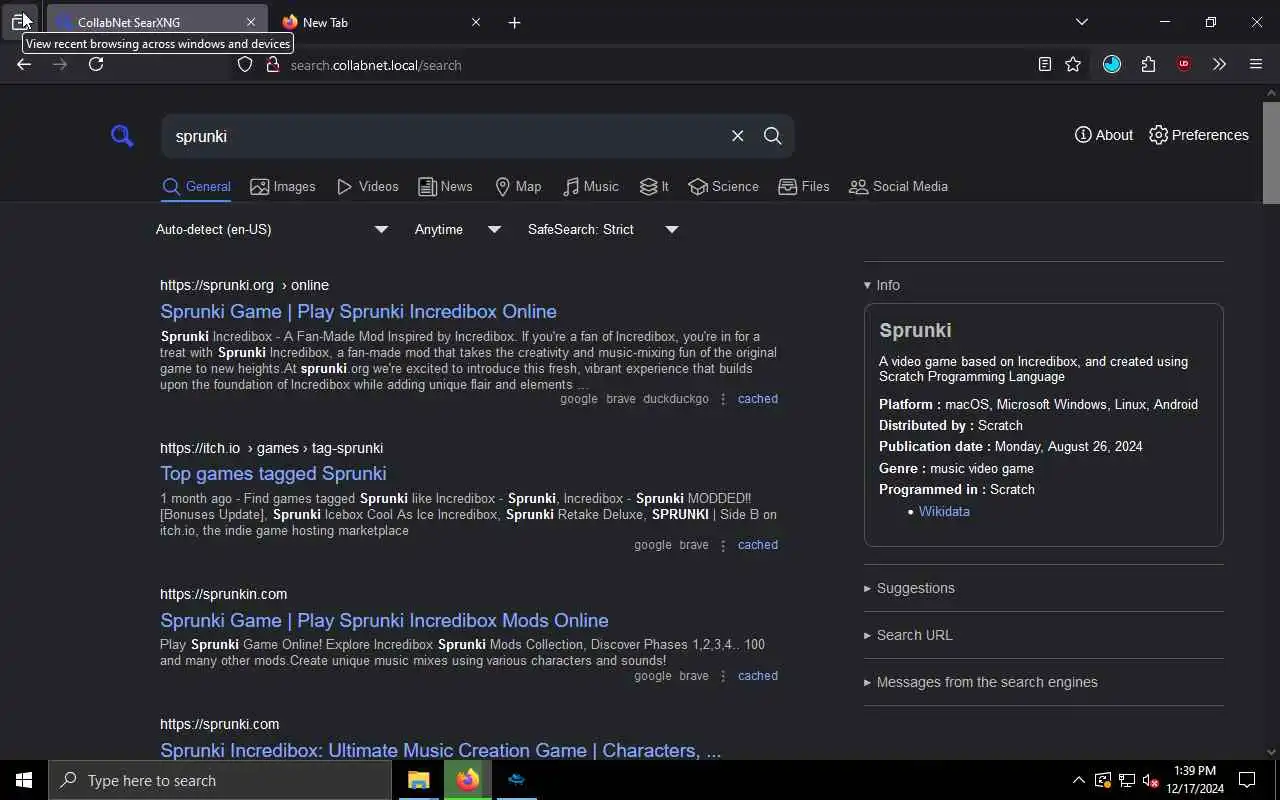1280x800 pixels.
Task: Switch to Images category
Action: point(283,187)
